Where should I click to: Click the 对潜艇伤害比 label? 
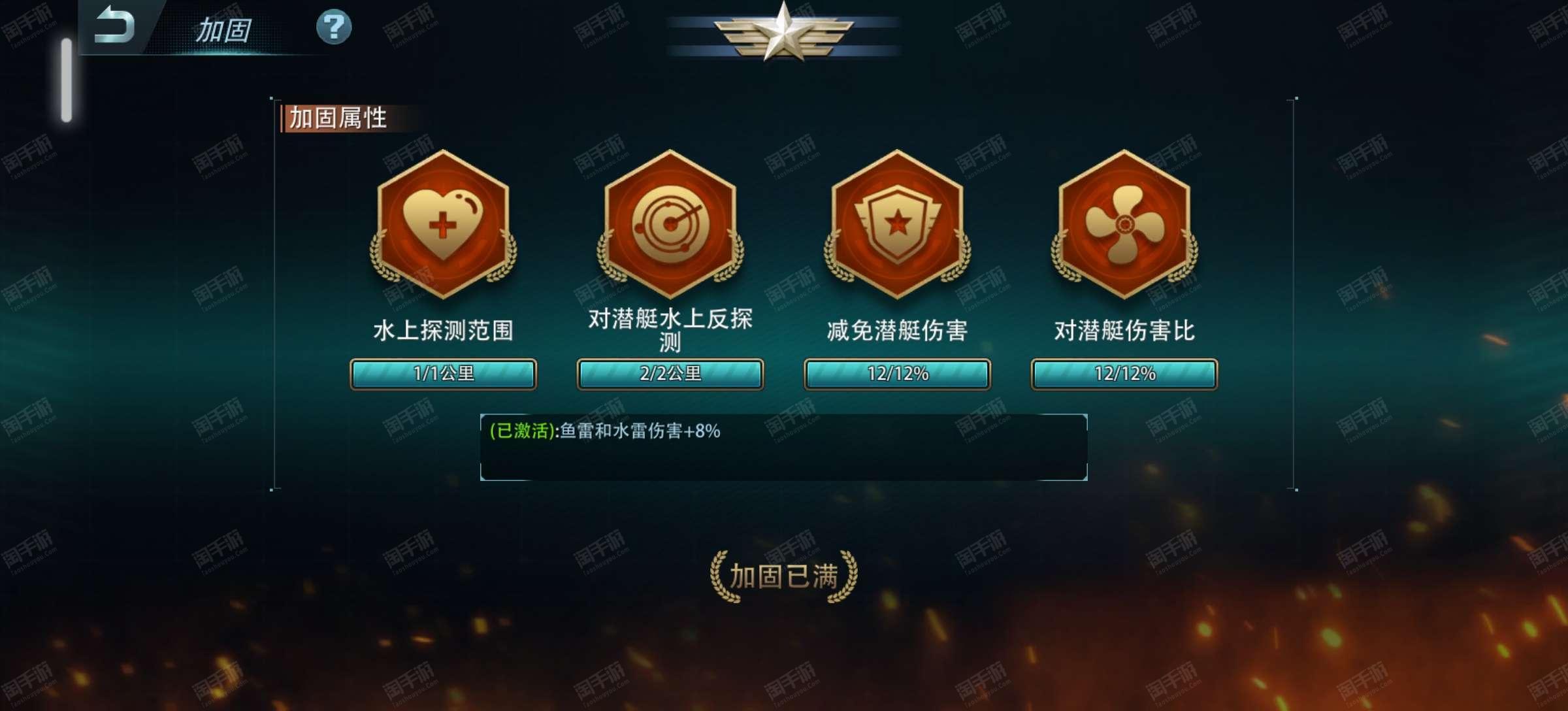1124,331
